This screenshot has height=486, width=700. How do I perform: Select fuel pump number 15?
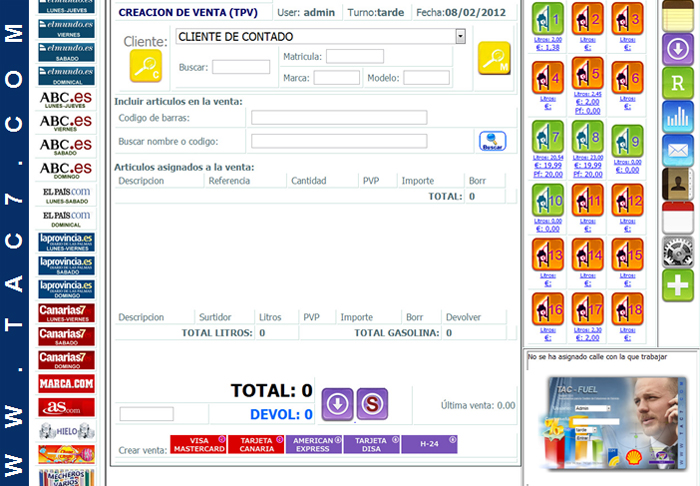[x=627, y=254]
